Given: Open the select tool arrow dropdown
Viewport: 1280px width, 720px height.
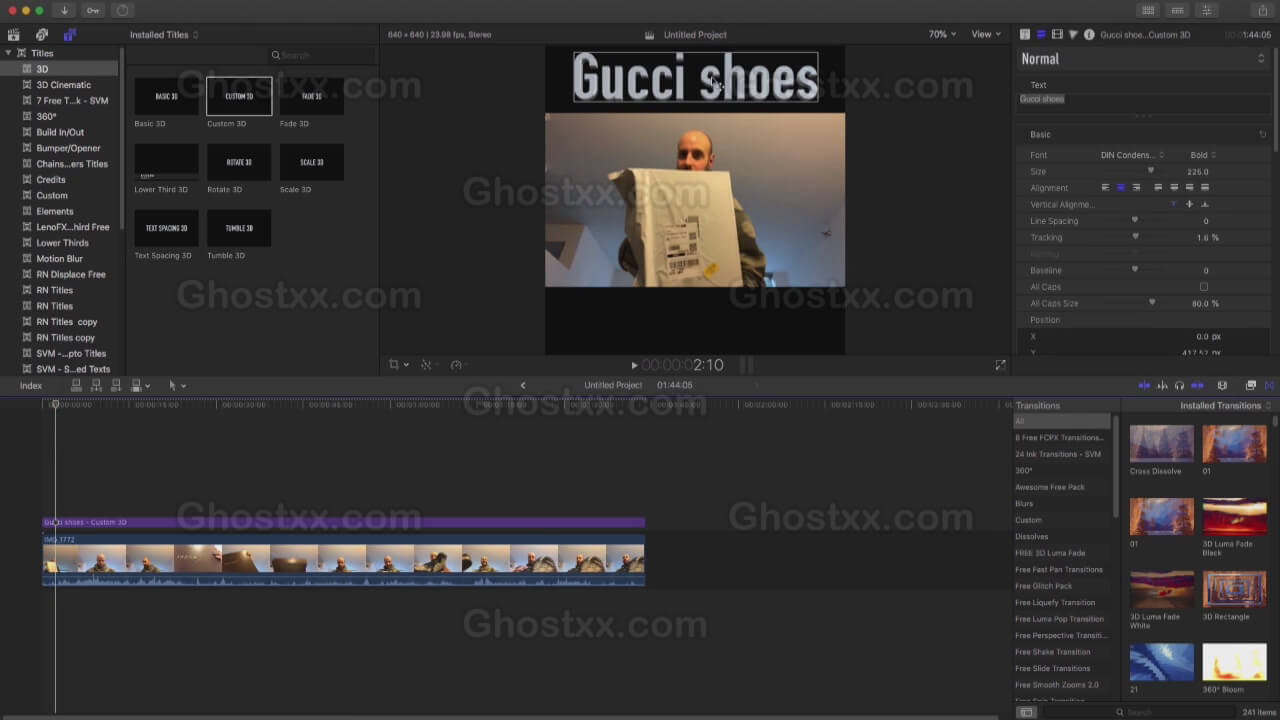Looking at the screenshot, I should 176,385.
